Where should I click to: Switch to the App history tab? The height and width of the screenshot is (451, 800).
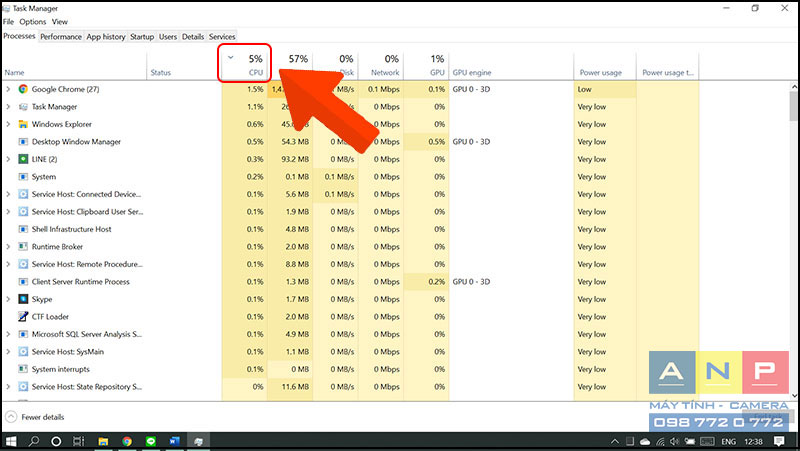click(x=106, y=37)
